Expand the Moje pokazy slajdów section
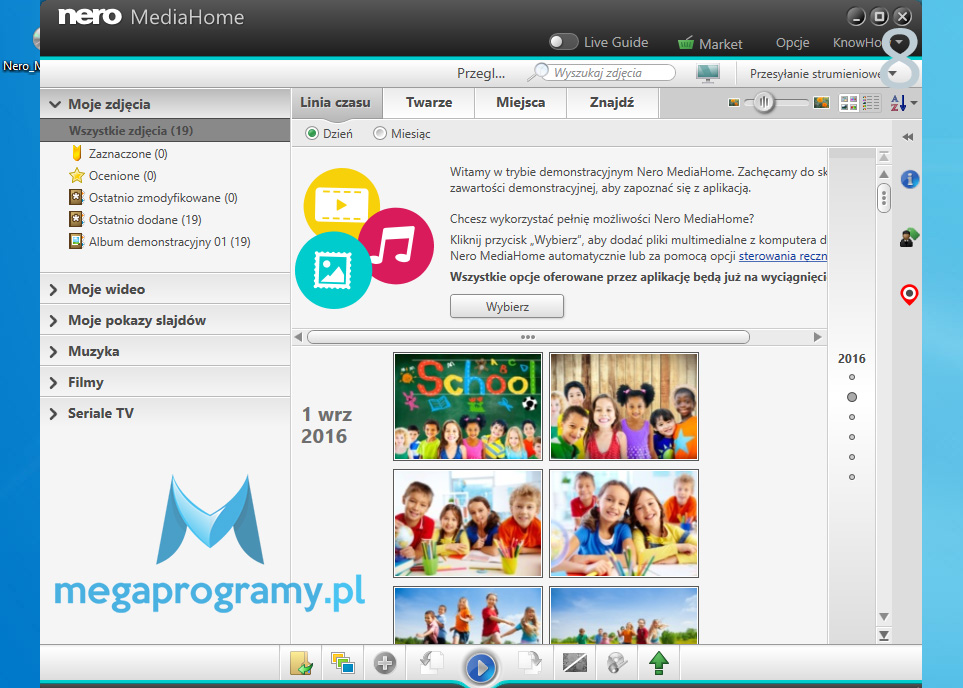 pyautogui.click(x=53, y=321)
